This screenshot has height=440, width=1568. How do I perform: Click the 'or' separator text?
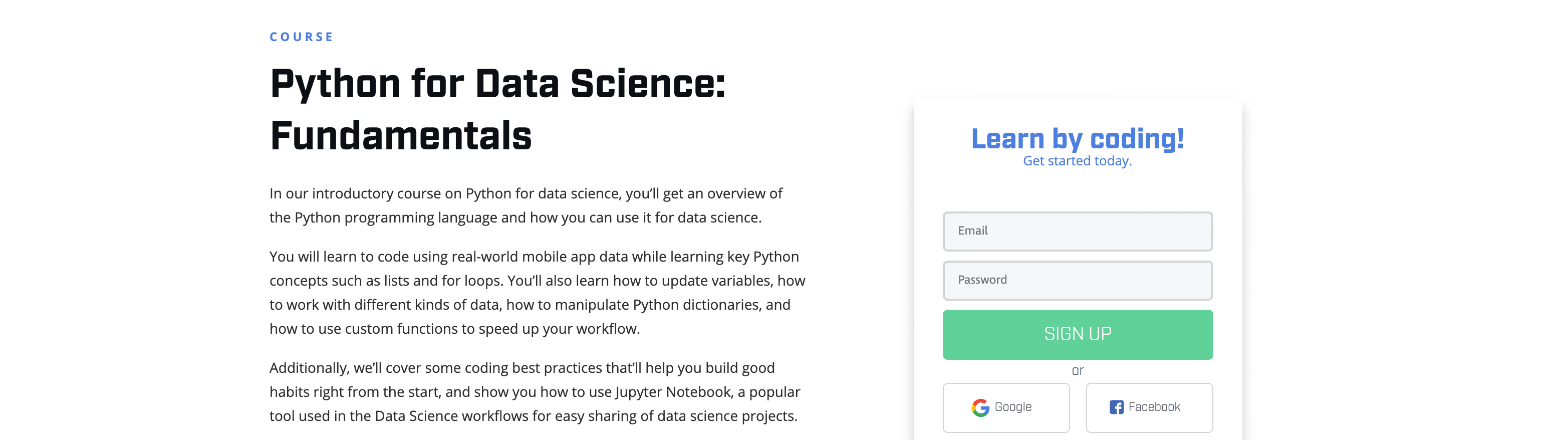(x=1078, y=370)
